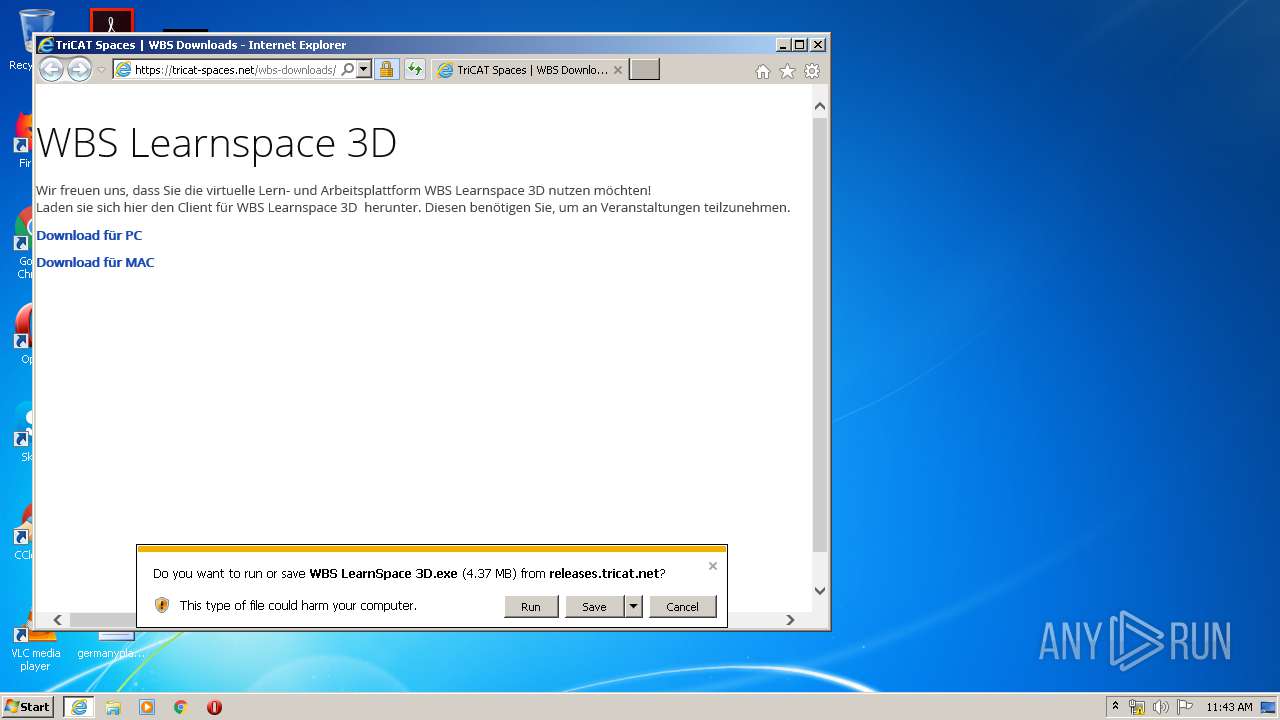
Task: Click the 11:43 AM clock
Action: click(1229, 707)
